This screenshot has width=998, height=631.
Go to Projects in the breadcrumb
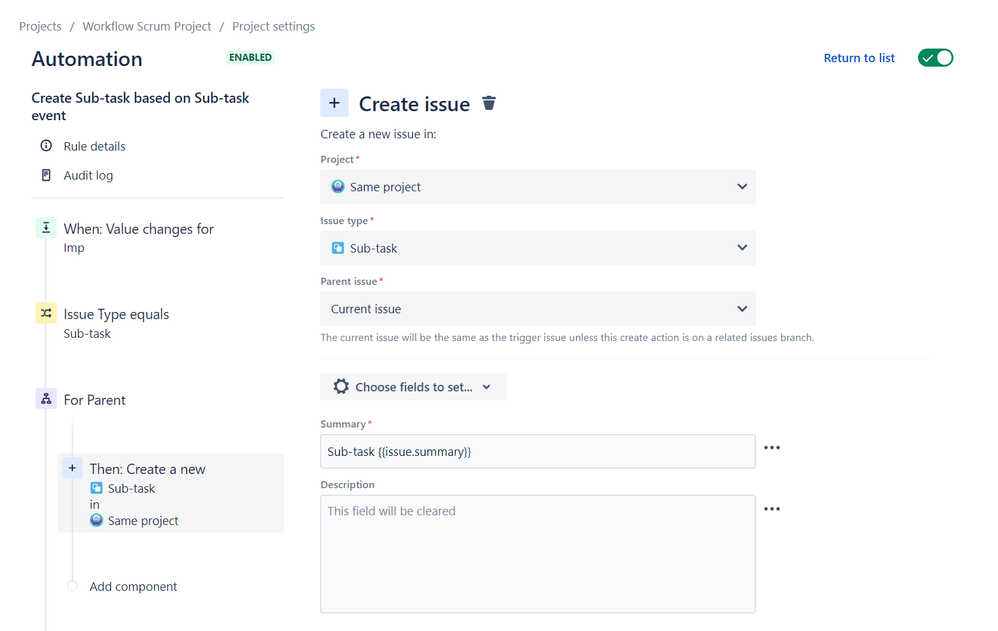pyautogui.click(x=40, y=26)
